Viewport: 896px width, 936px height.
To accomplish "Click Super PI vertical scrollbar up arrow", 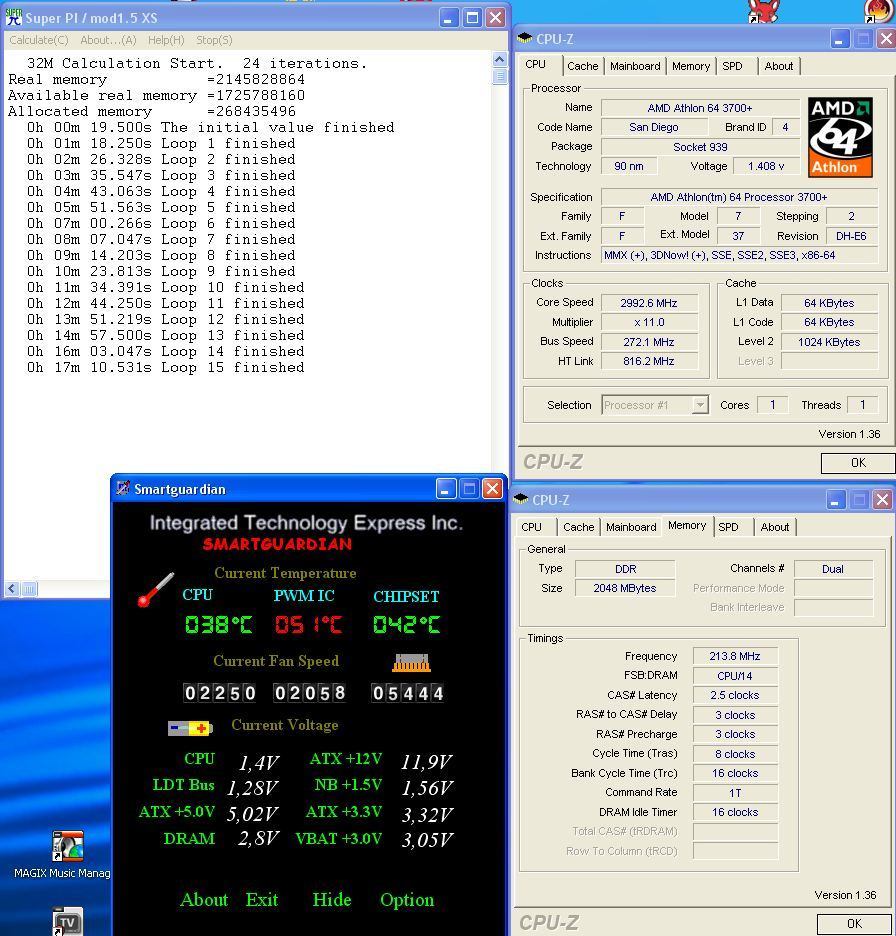I will tap(500, 59).
